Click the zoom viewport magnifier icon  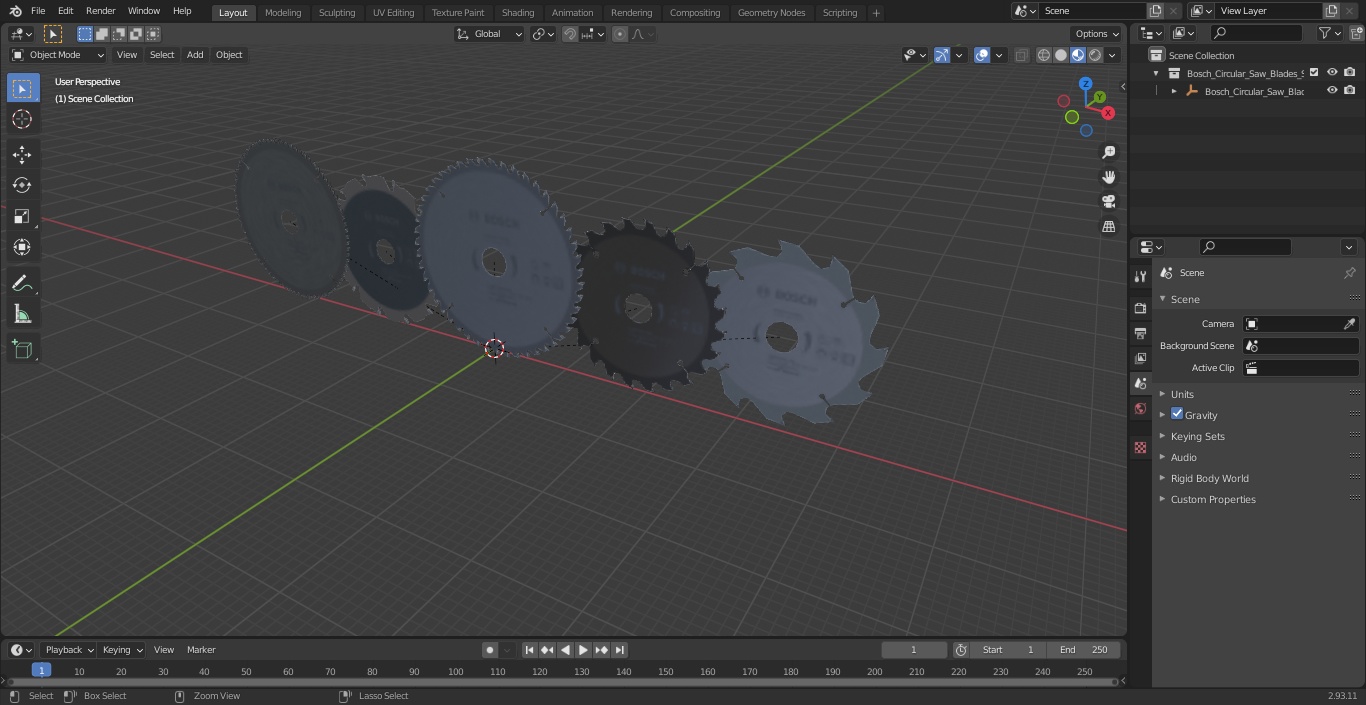pyautogui.click(x=1108, y=152)
